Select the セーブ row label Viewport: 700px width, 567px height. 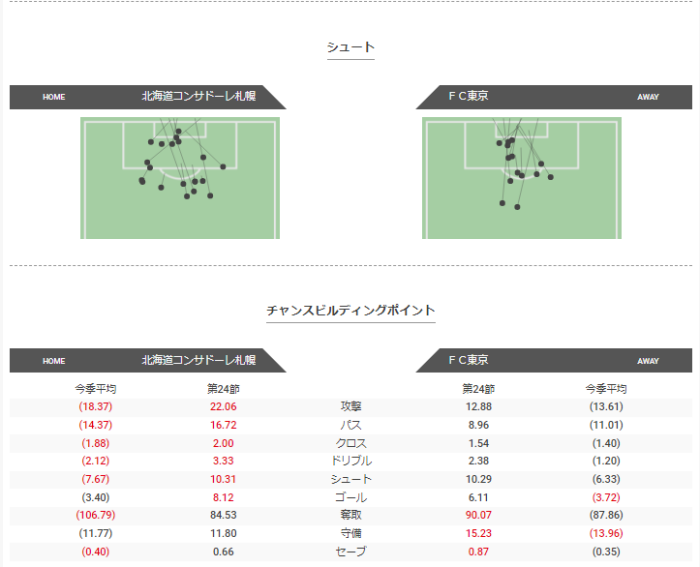coord(350,551)
